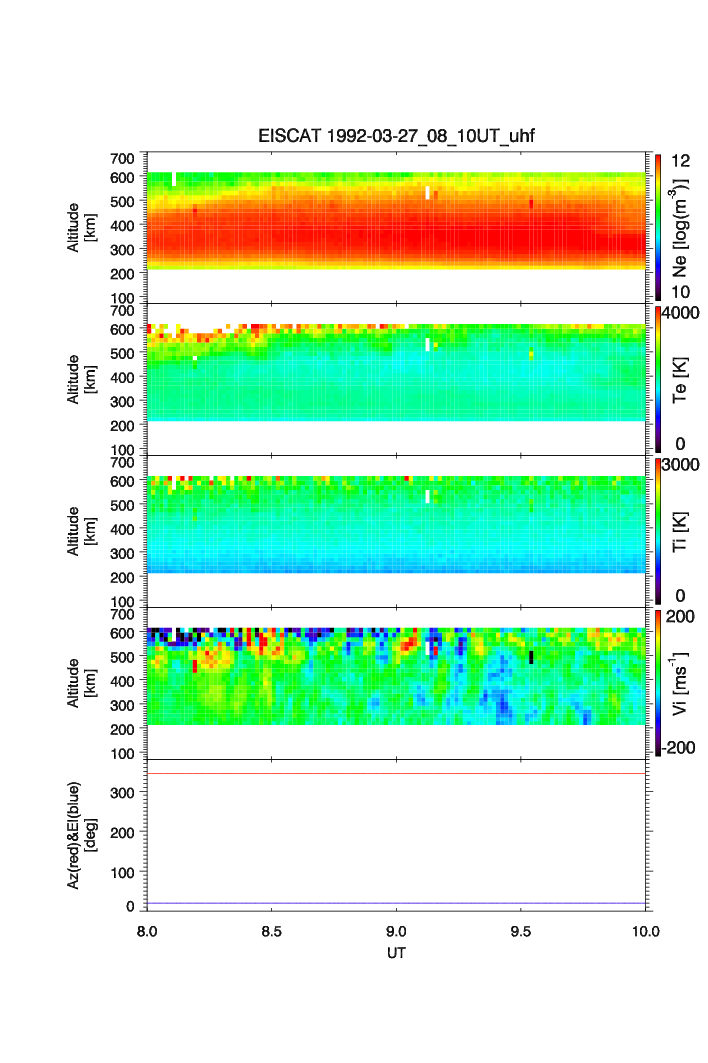
Task: Click the 4000 value on Te colorbar
Action: point(681,313)
